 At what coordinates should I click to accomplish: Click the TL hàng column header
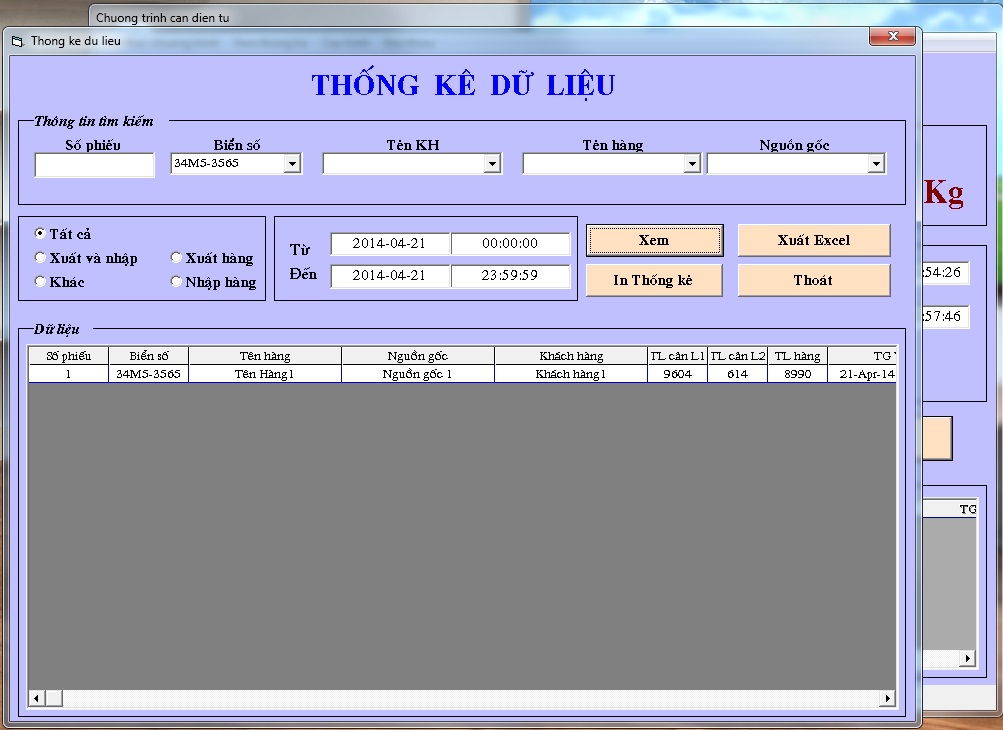tap(798, 356)
